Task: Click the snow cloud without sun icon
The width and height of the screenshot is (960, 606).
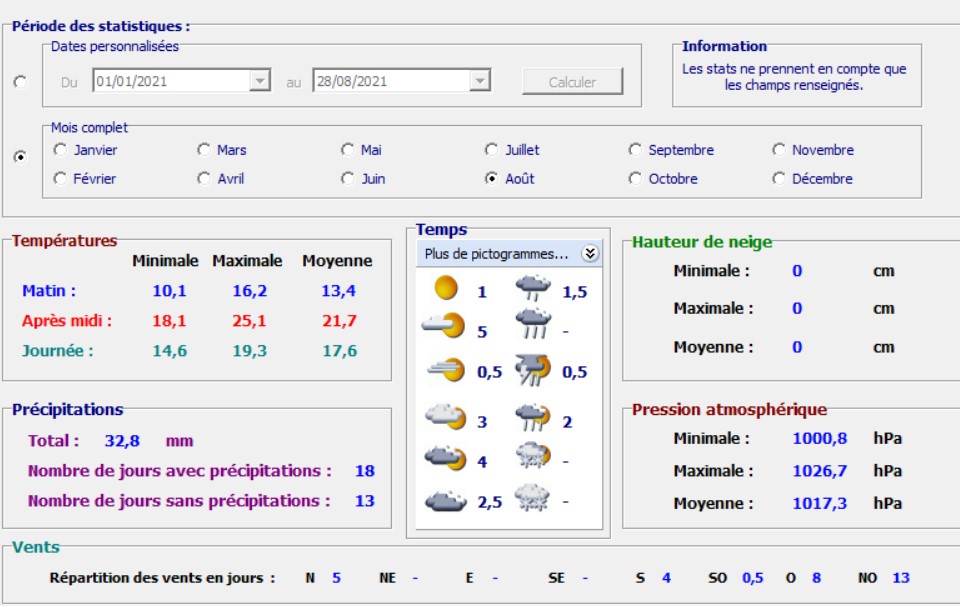Action: 532,499
